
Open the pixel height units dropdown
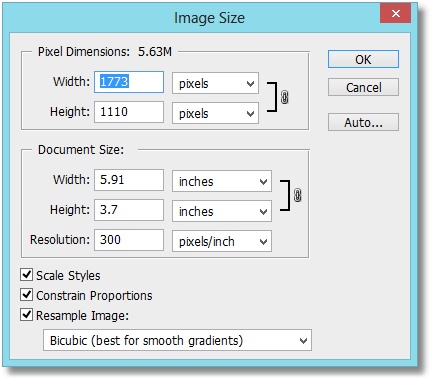click(x=215, y=113)
